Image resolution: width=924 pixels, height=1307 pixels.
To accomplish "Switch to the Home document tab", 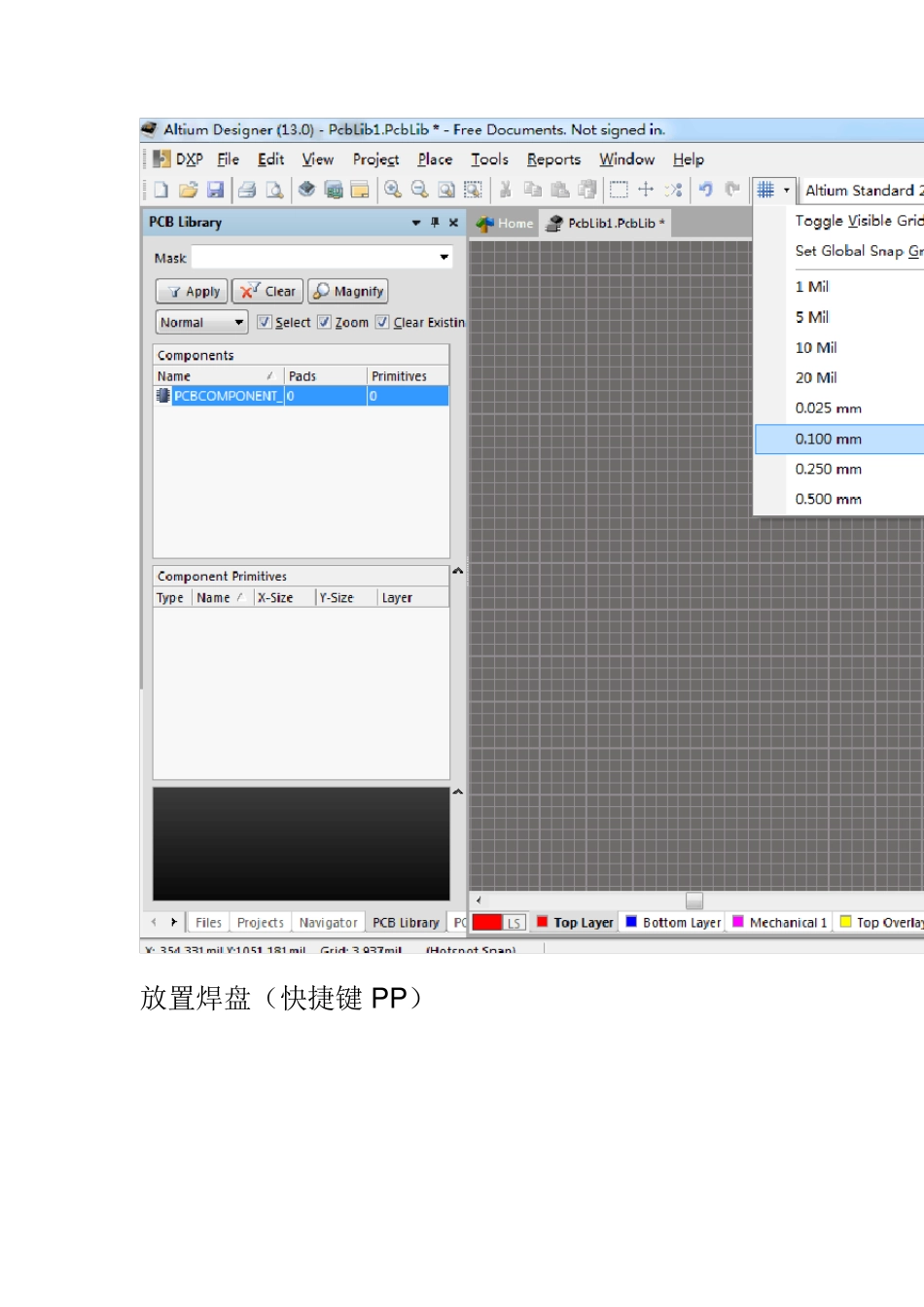I will (505, 224).
